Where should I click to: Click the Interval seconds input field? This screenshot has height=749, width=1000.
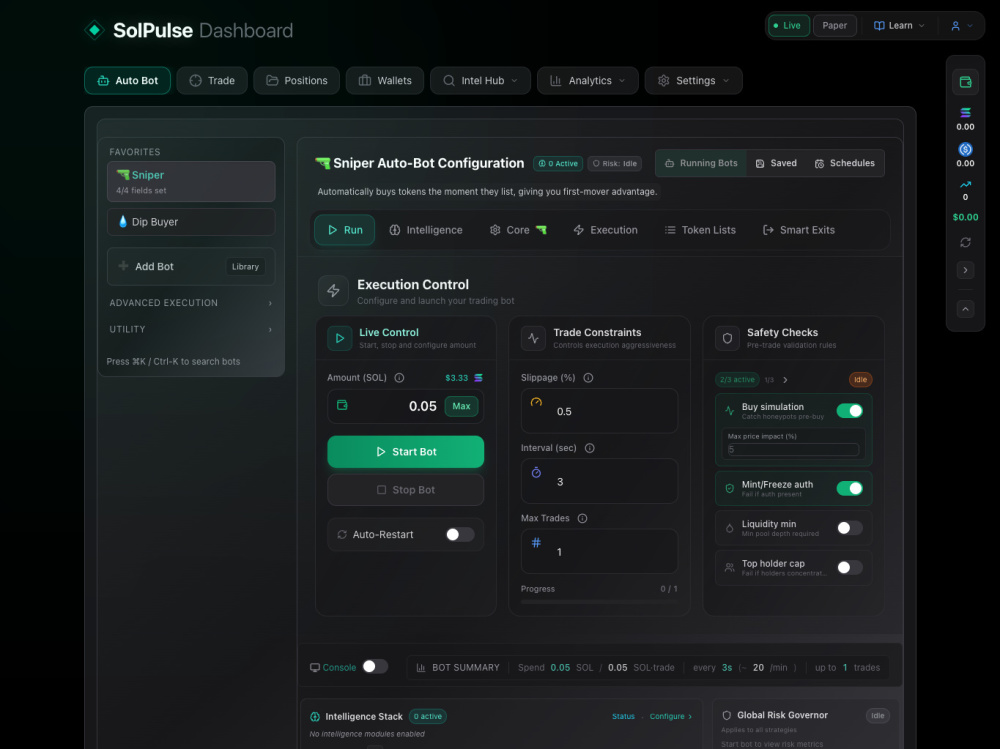click(599, 482)
